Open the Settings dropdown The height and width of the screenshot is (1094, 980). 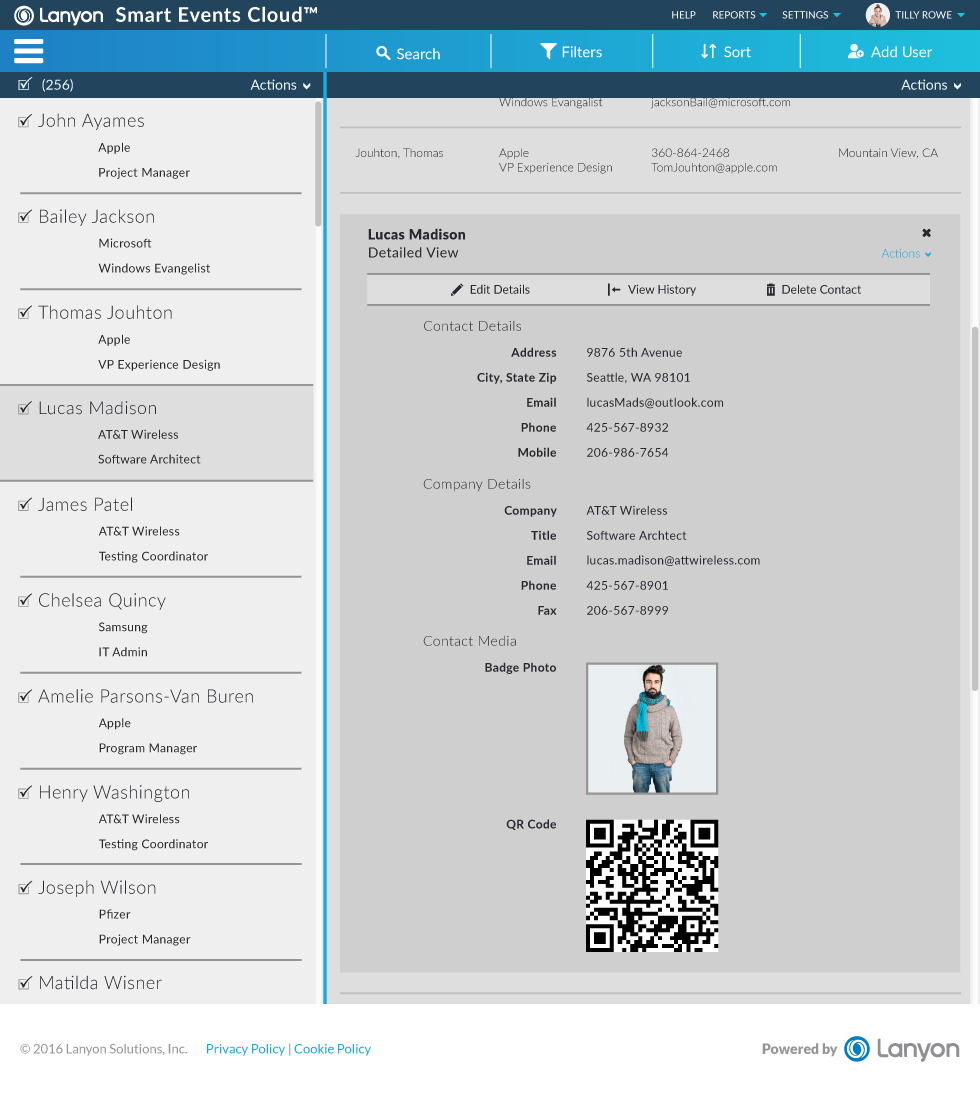(811, 15)
